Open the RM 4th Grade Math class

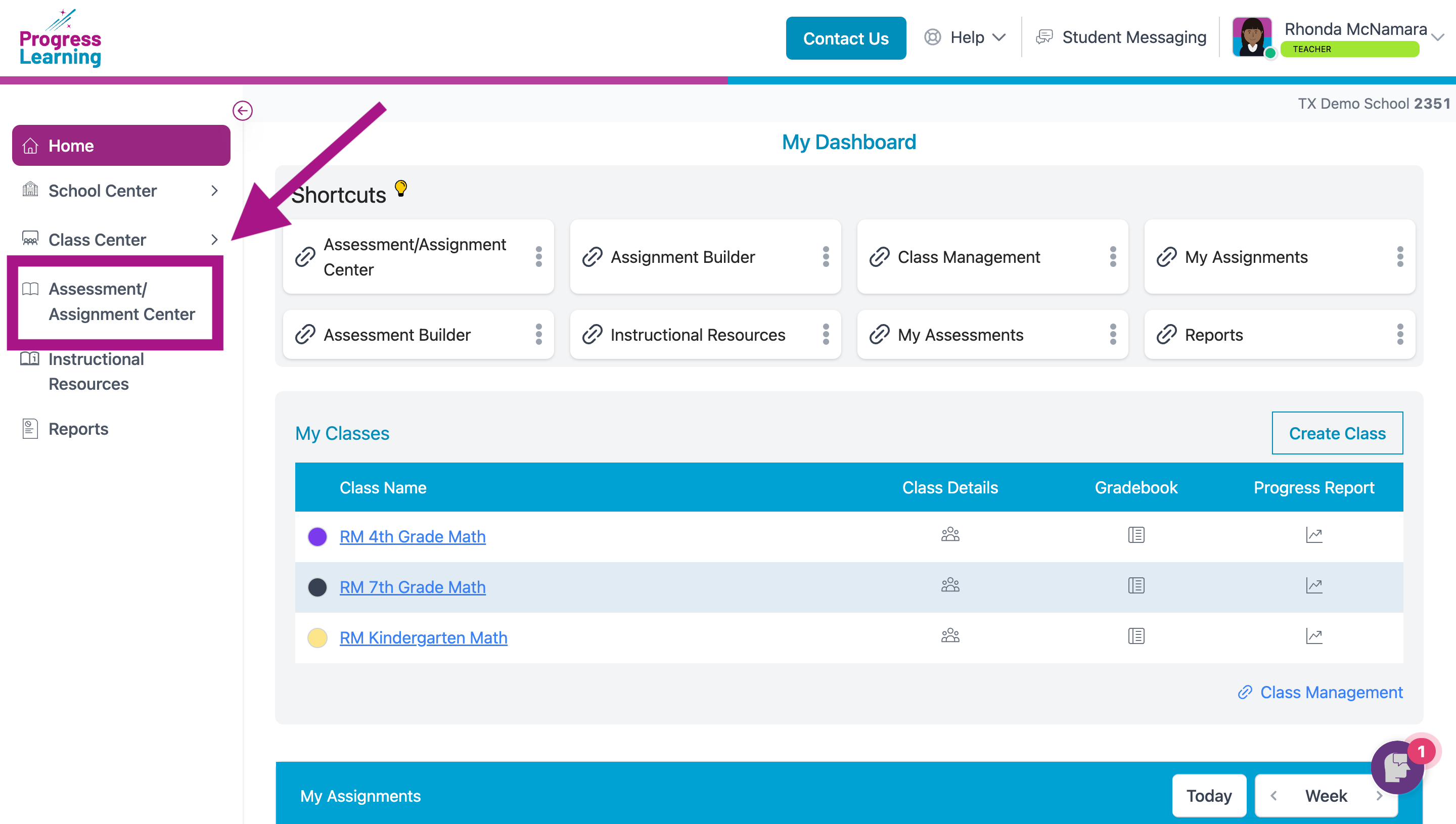pos(413,536)
